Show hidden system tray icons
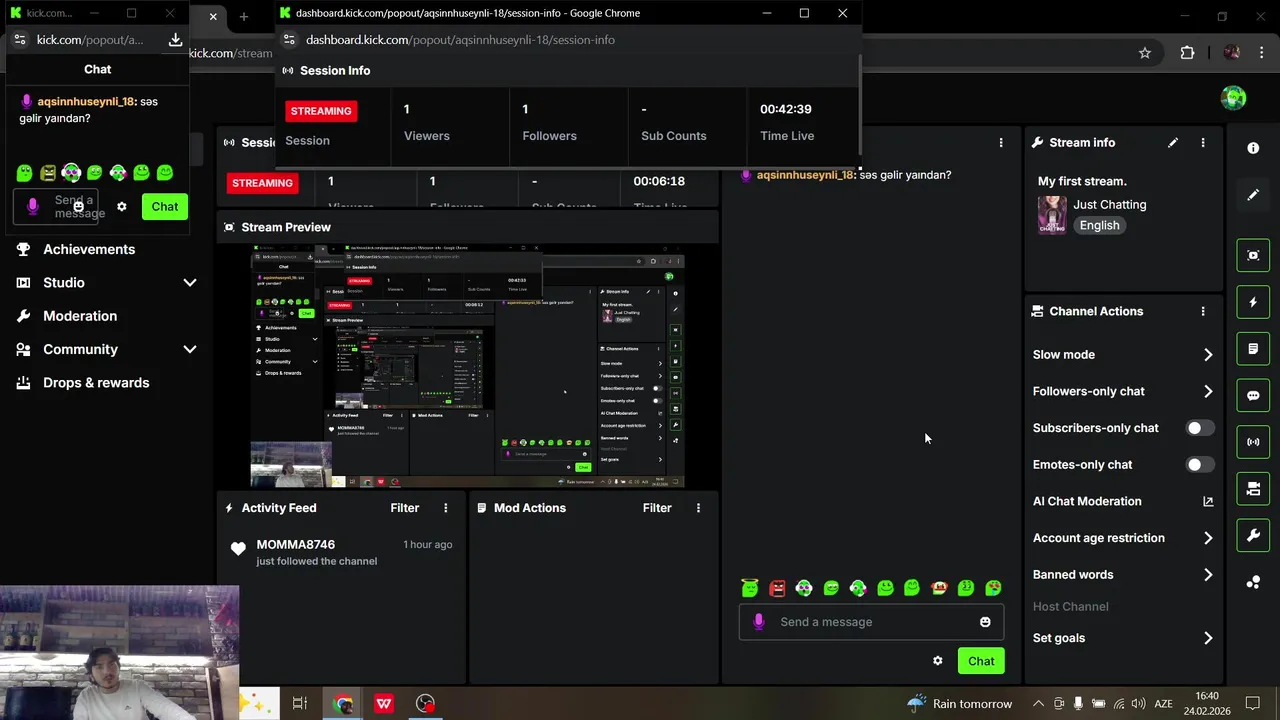 [x=1037, y=704]
